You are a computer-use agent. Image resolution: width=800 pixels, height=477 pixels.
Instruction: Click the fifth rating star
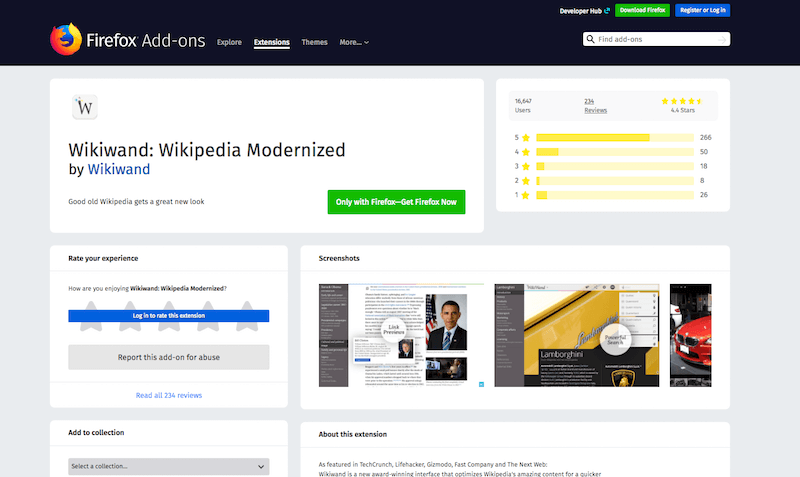tap(247, 316)
